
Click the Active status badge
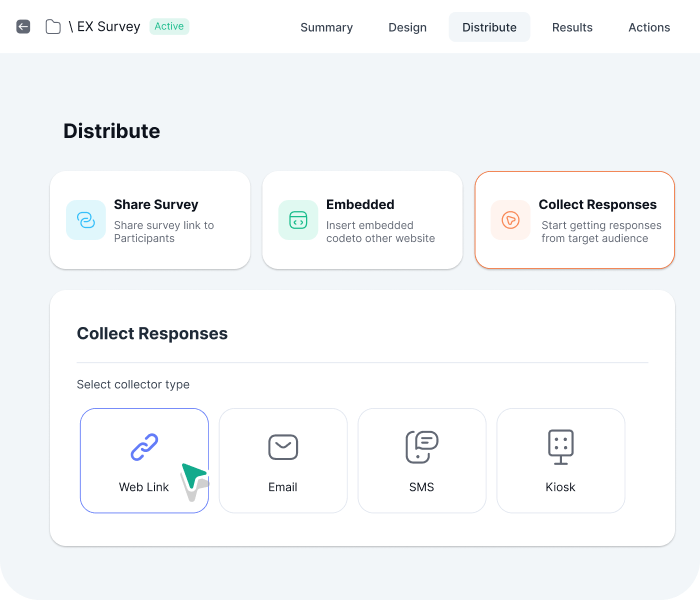pyautogui.click(x=169, y=26)
